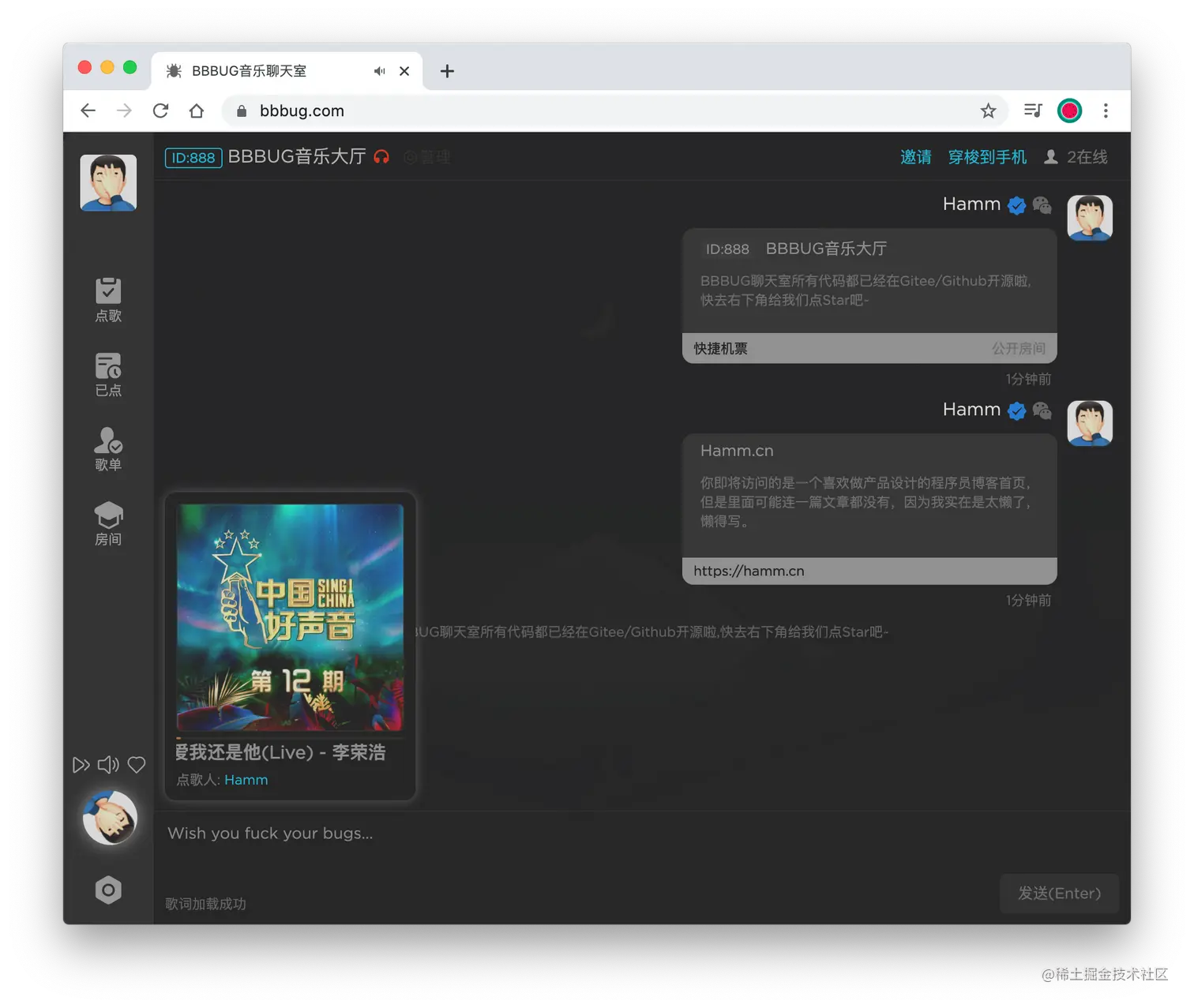Viewport: 1194px width, 1008px height.
Task: Open the browser three-dot menu
Action: point(1106,111)
